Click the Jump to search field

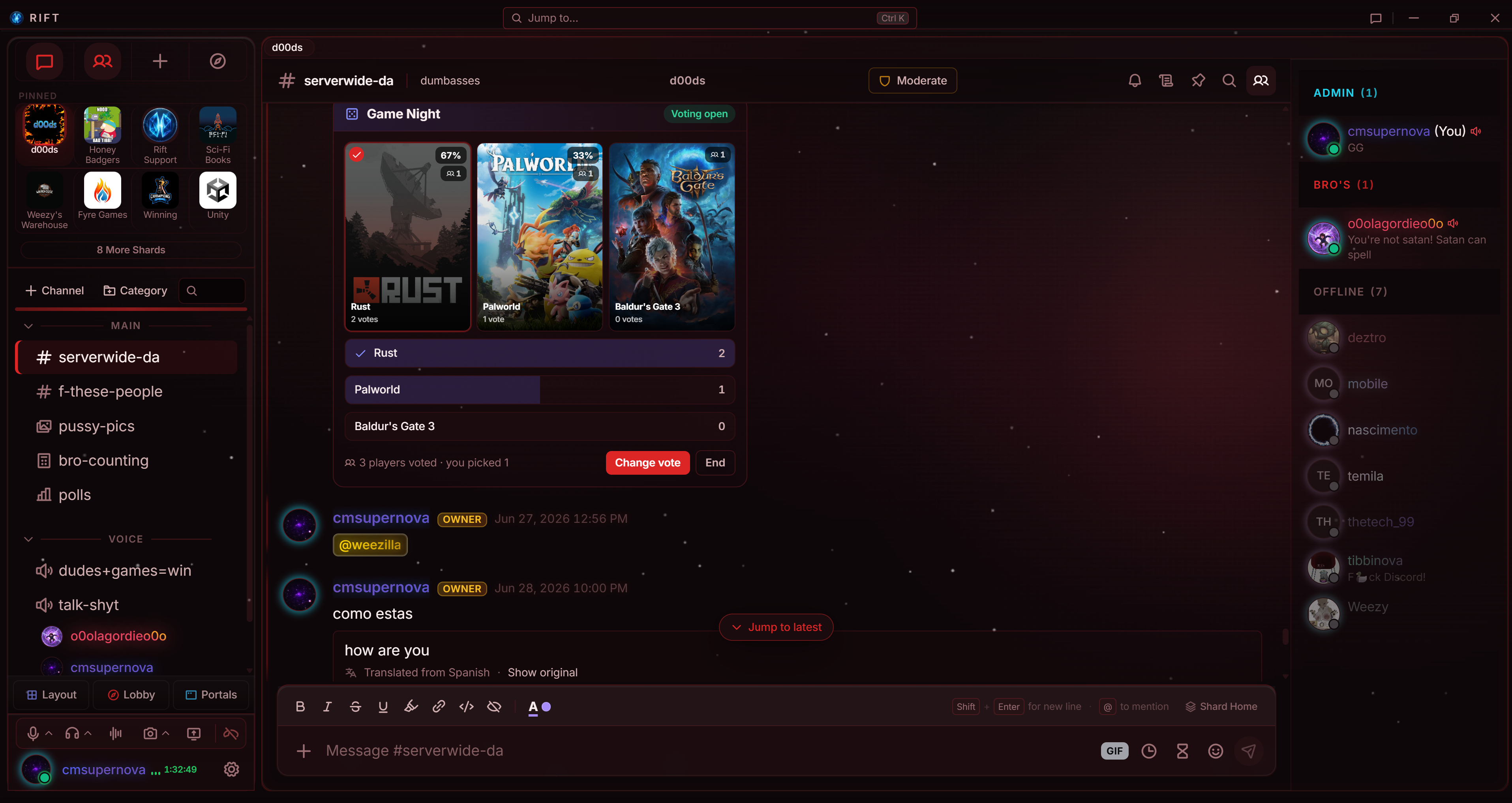(x=710, y=18)
